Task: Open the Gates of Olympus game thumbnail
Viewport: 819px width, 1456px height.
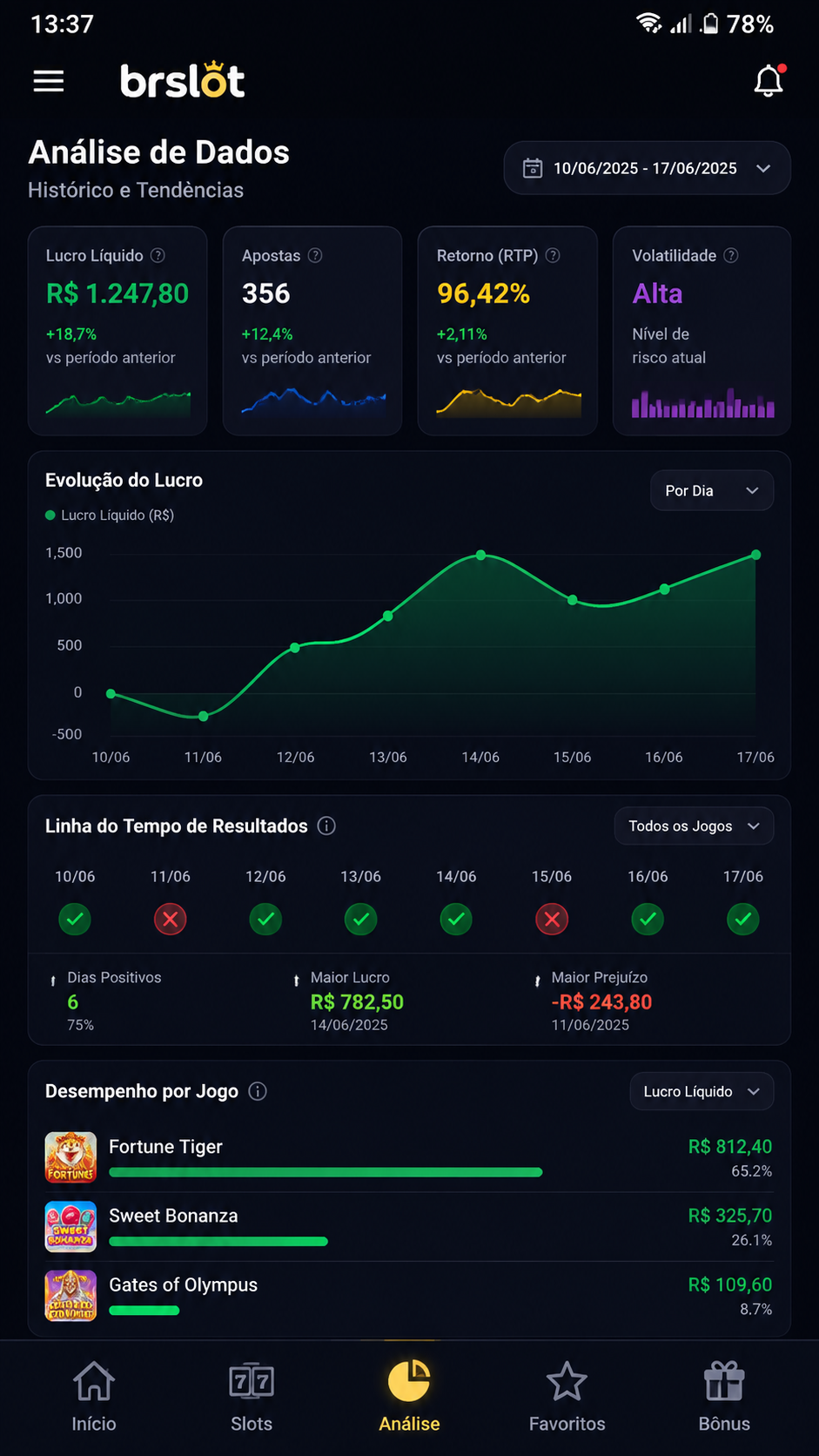Action: point(70,1296)
